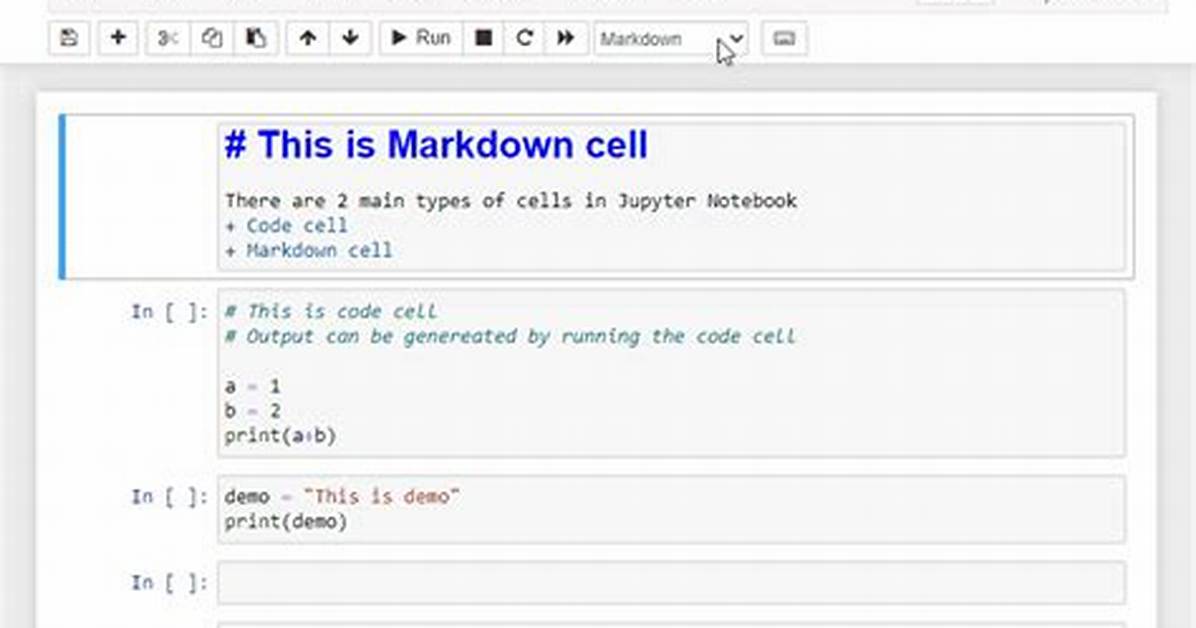Click the 'b = 2' code line
The width and height of the screenshot is (1196, 628).
coord(252,411)
